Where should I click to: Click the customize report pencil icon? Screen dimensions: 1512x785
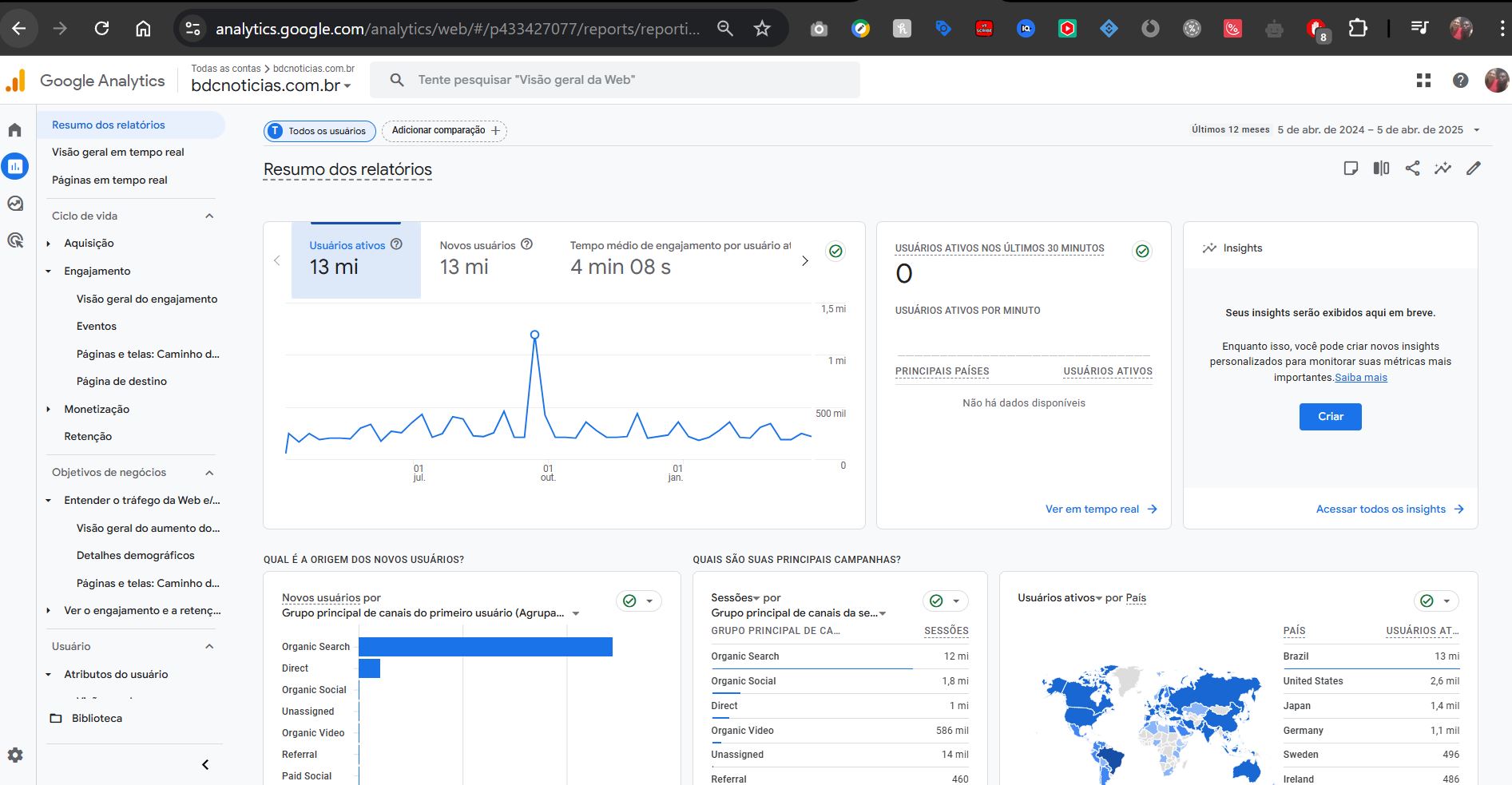point(1474,168)
